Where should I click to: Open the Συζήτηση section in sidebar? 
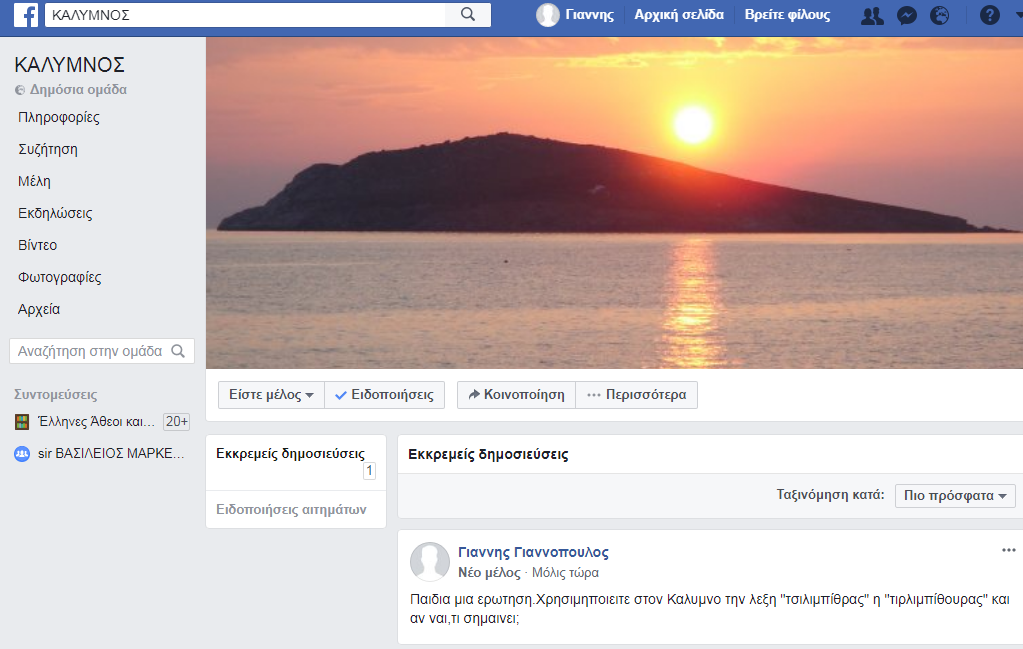pyautogui.click(x=48, y=149)
